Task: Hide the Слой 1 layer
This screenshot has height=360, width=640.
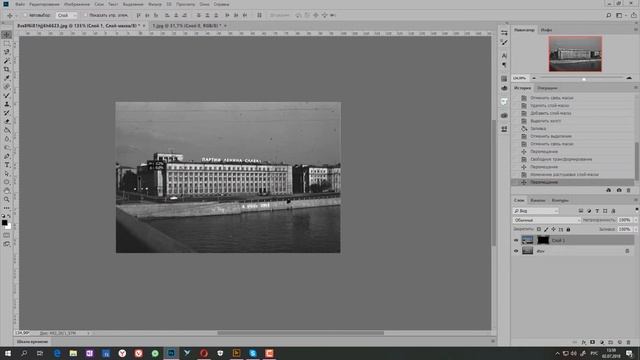Action: coord(516,240)
